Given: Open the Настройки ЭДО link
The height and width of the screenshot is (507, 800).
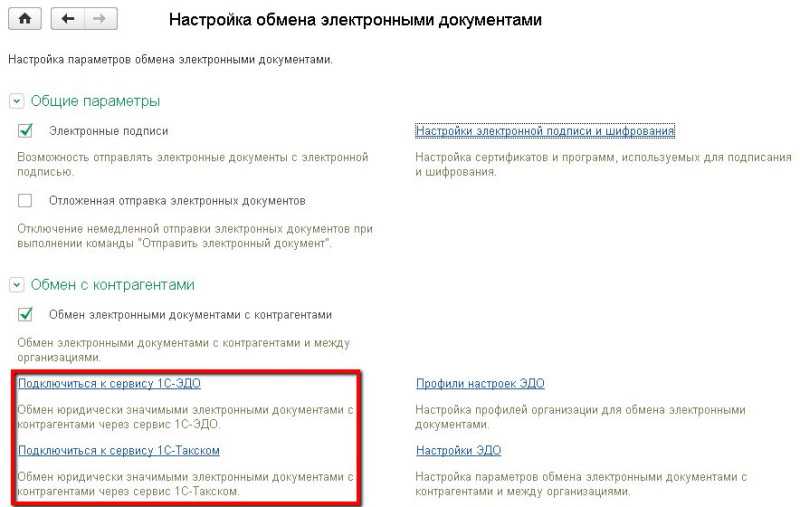Looking at the screenshot, I should pos(458,450).
